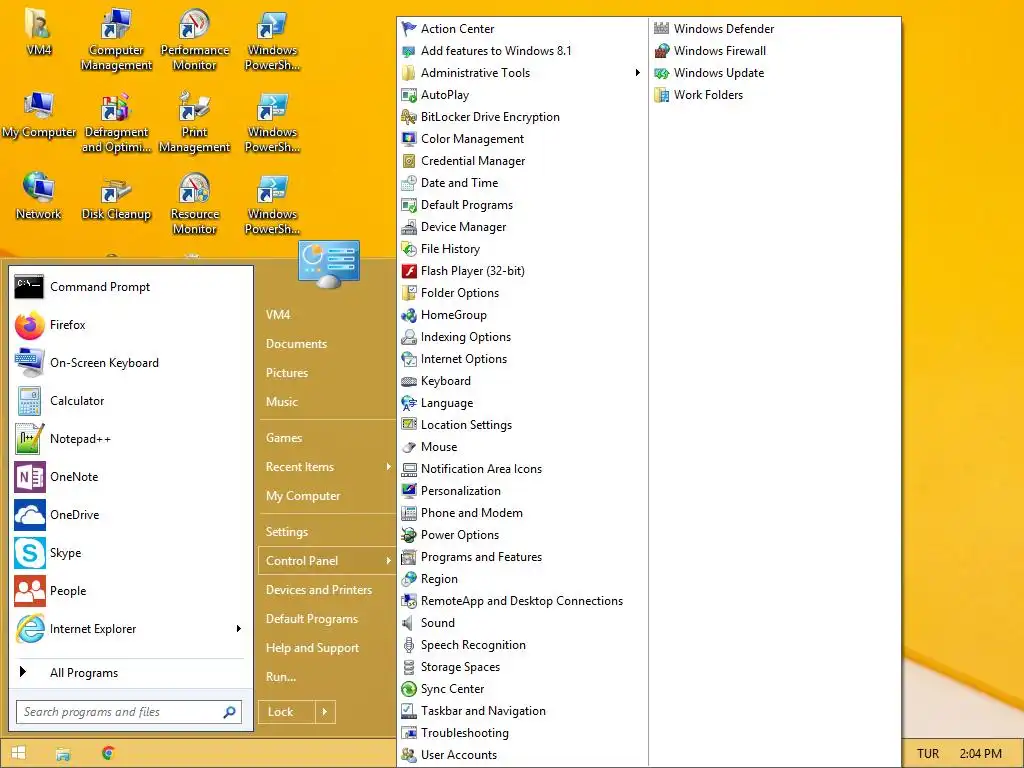
Task: Open the Performance Monitor desktop shortcut
Action: (195, 40)
